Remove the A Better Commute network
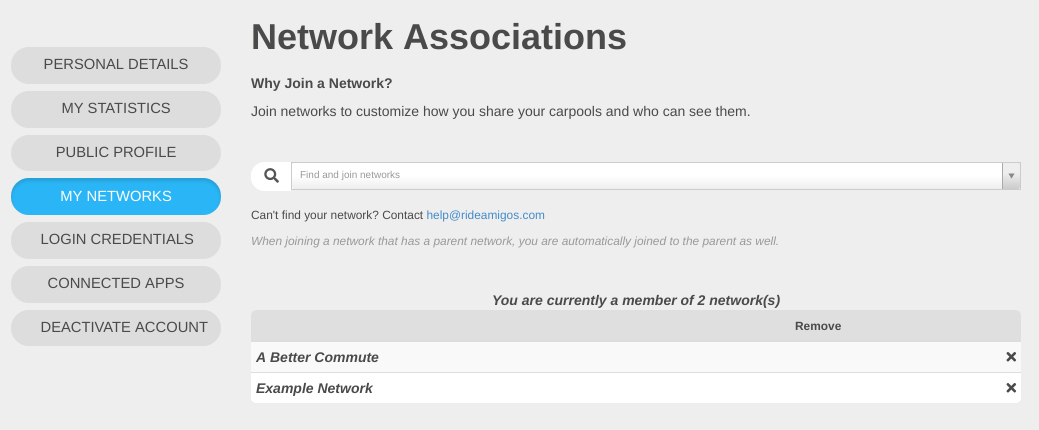This screenshot has width=1039, height=430. click(x=1011, y=357)
